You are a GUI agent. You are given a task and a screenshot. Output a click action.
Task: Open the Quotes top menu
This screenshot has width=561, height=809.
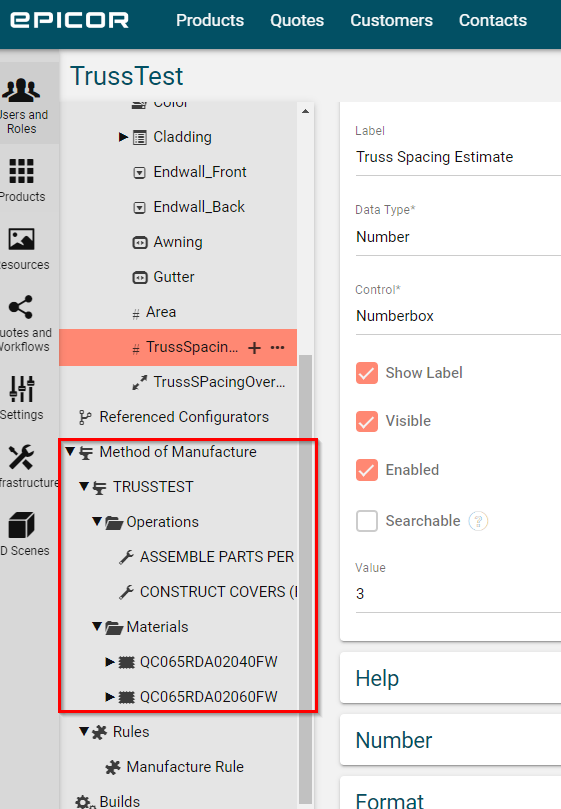tap(297, 20)
